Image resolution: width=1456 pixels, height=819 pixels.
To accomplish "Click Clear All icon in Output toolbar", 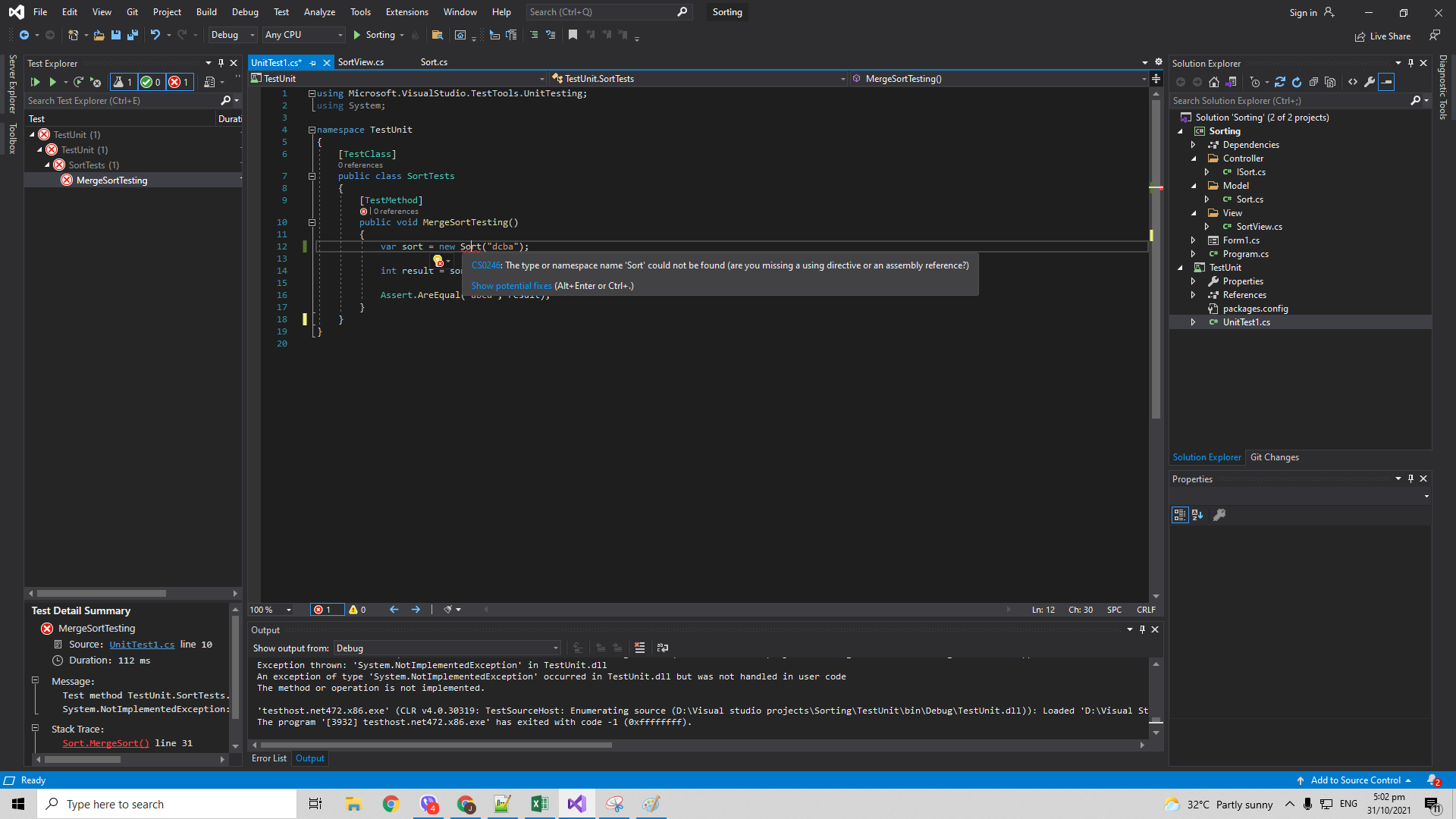I will coord(639,648).
